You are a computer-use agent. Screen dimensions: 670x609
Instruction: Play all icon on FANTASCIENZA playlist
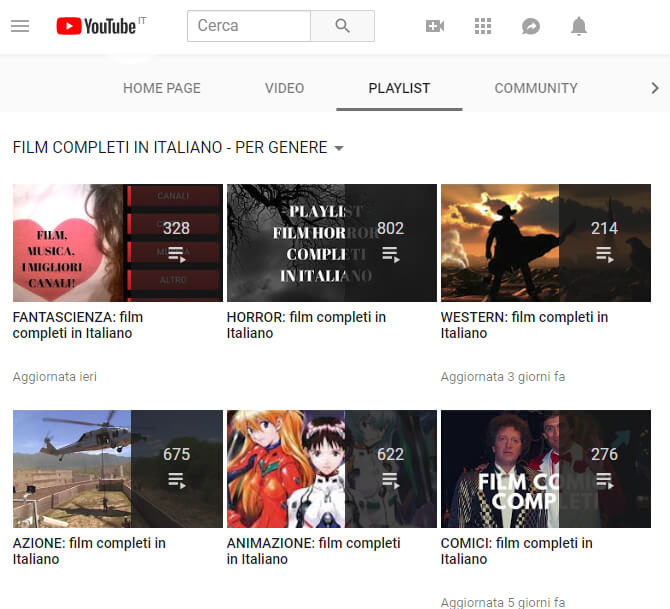point(176,254)
